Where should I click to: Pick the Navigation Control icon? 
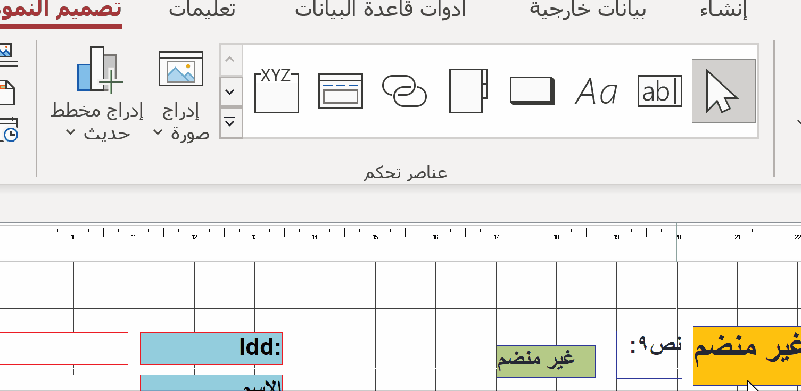pos(340,91)
